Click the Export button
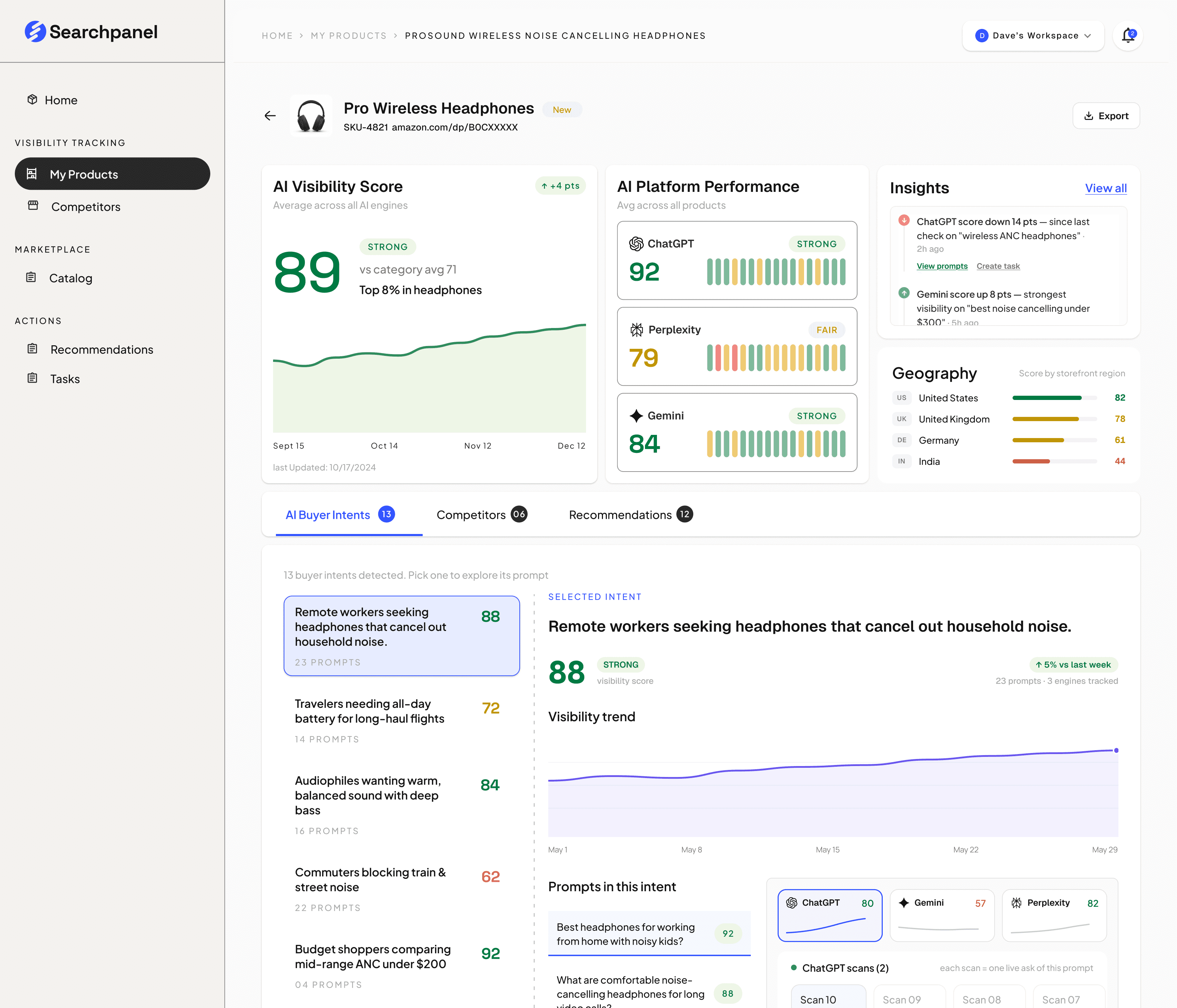This screenshot has width=1177, height=1008. click(x=1106, y=116)
